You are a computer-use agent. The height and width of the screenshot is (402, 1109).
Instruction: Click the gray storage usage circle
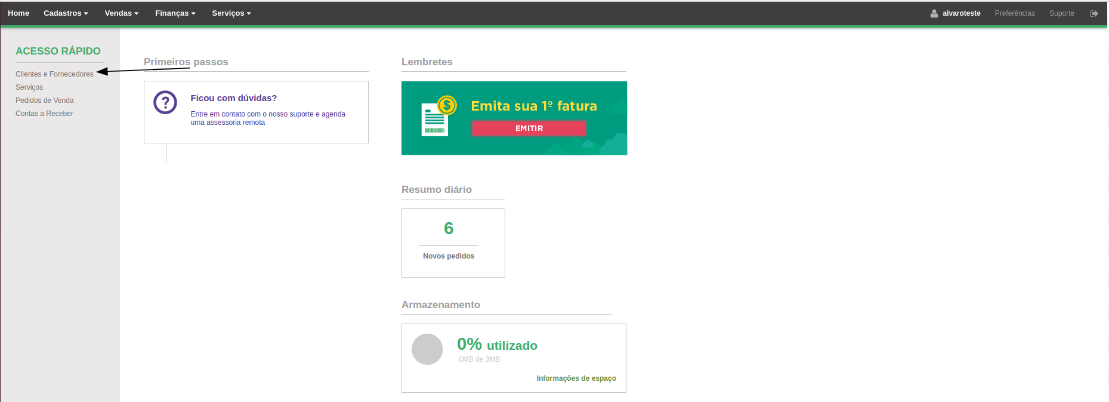pyautogui.click(x=427, y=350)
